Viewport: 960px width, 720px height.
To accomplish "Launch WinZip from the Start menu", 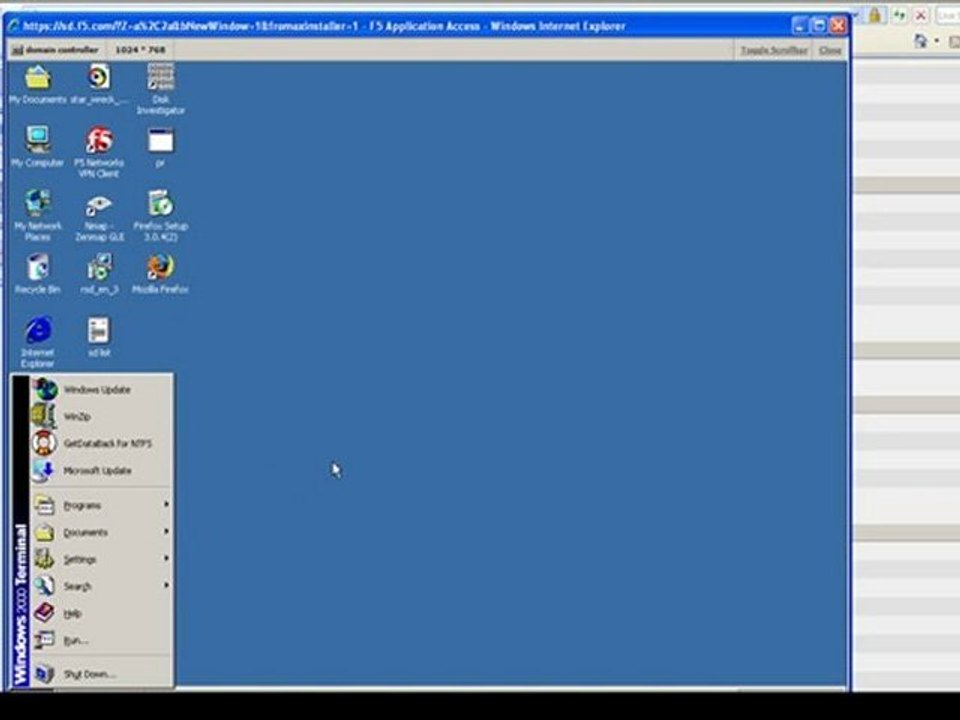I will (101, 416).
